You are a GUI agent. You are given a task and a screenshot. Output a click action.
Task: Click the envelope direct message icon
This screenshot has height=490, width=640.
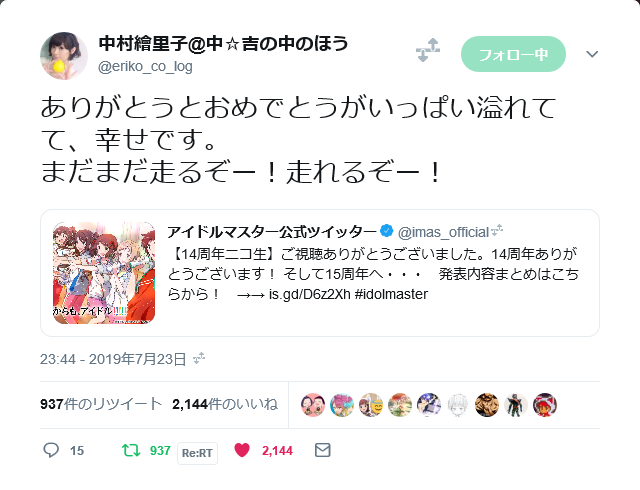pyautogui.click(x=322, y=450)
